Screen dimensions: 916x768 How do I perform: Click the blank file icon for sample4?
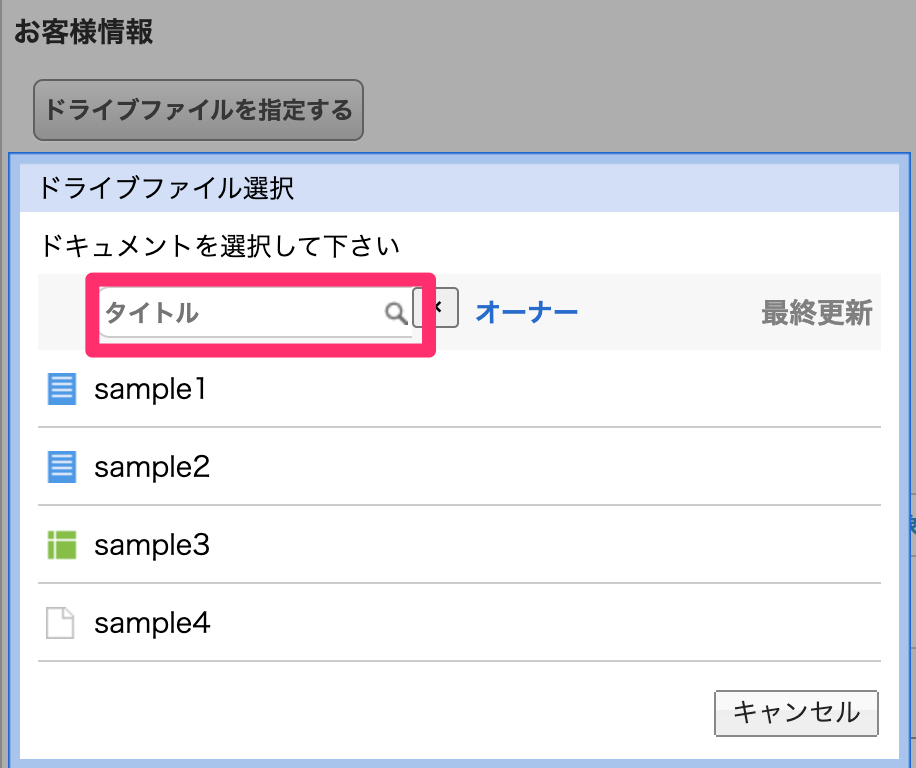(61, 623)
